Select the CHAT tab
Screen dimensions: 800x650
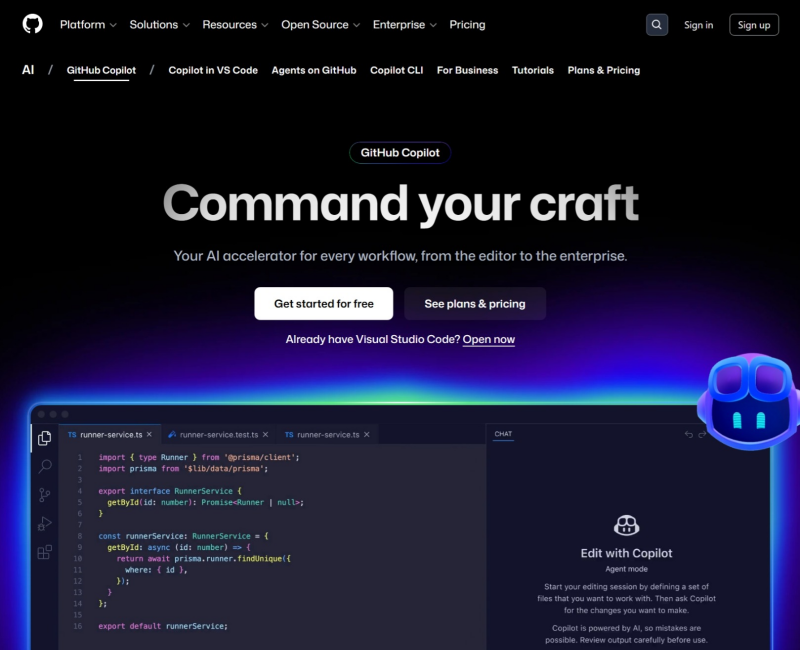pyautogui.click(x=503, y=432)
